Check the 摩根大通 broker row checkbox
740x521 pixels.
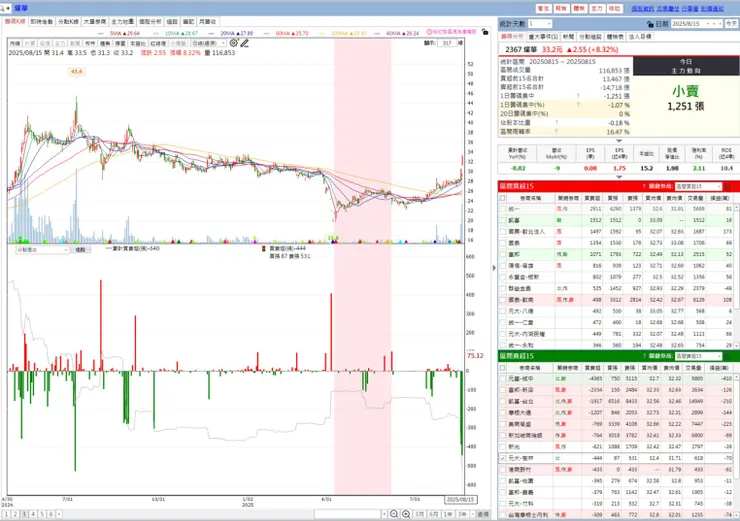[x=503, y=413]
